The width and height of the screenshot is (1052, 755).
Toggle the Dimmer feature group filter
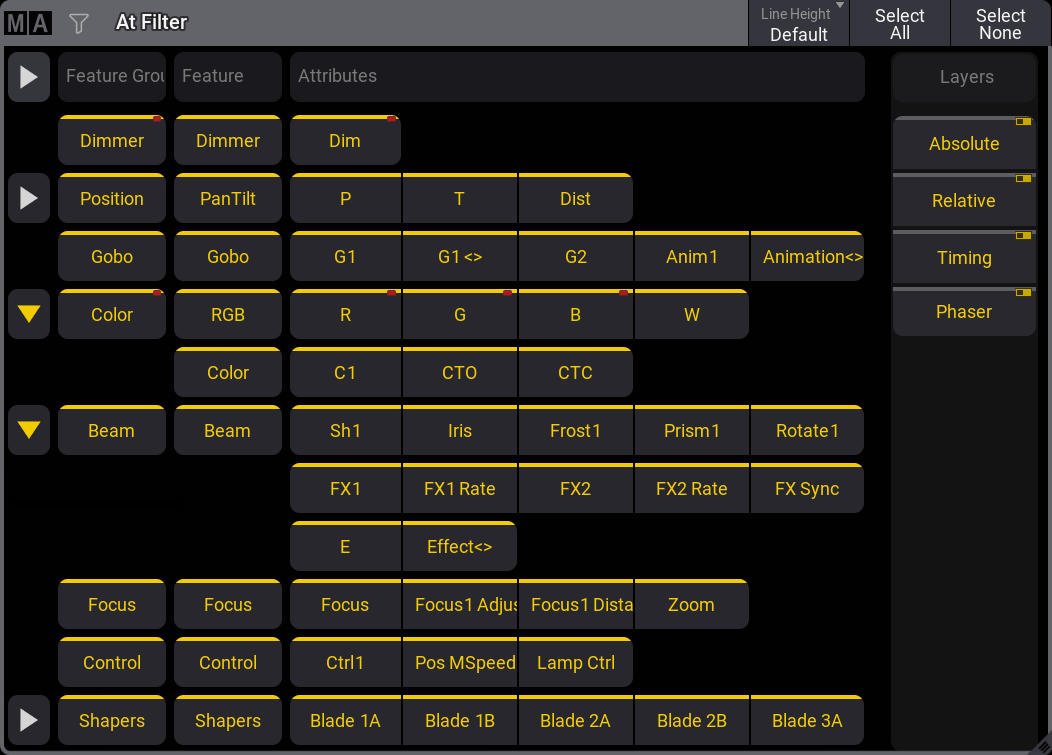(x=112, y=141)
